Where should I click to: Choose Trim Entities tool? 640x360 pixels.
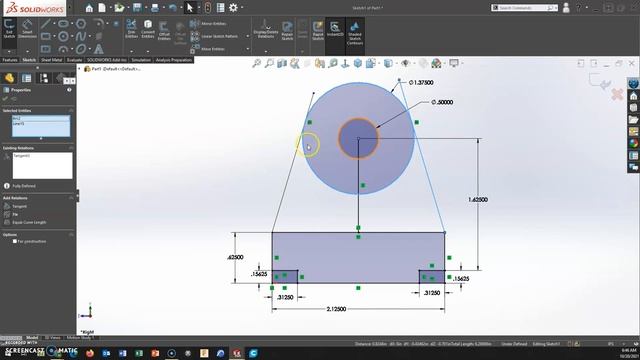point(131,29)
